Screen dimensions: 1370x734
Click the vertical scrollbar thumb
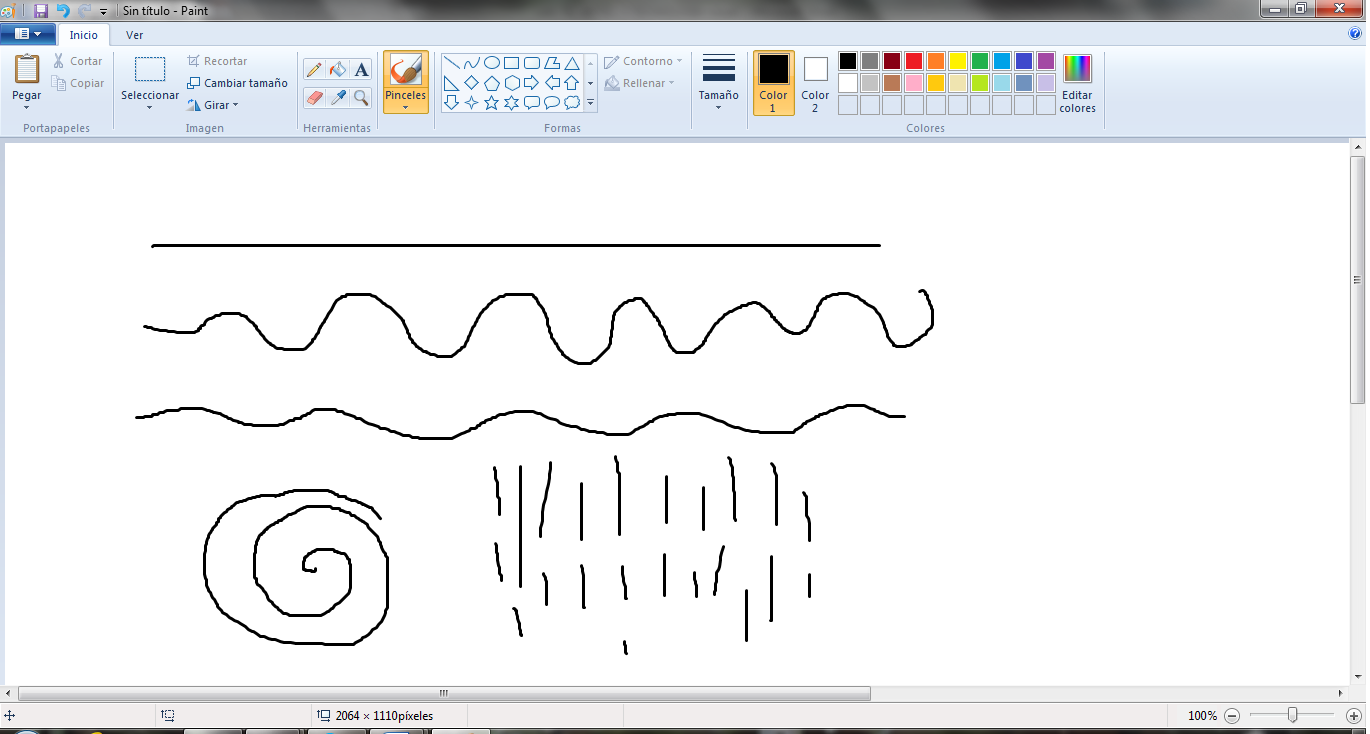tap(1357, 279)
